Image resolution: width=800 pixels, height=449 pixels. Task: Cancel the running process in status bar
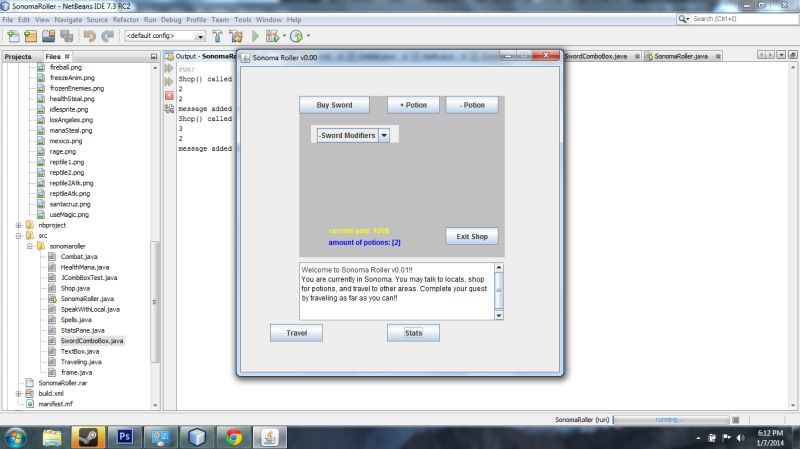(736, 420)
